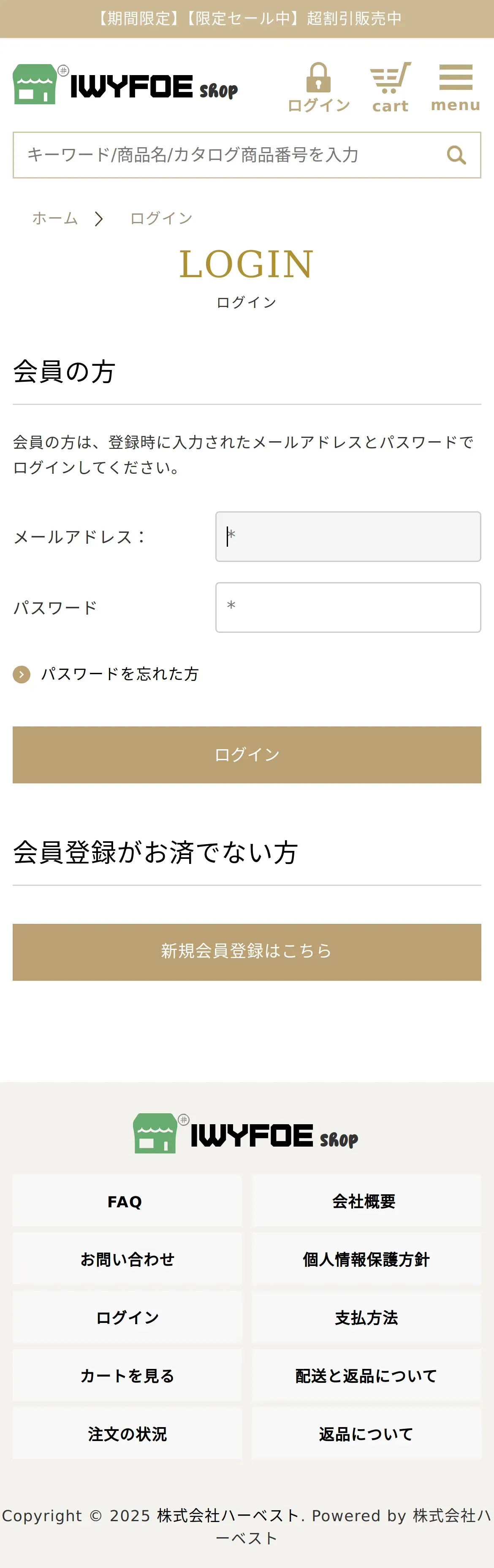Select お問い合わせ footer item
Viewport: 494px width, 1568px height.
[x=127, y=1259]
